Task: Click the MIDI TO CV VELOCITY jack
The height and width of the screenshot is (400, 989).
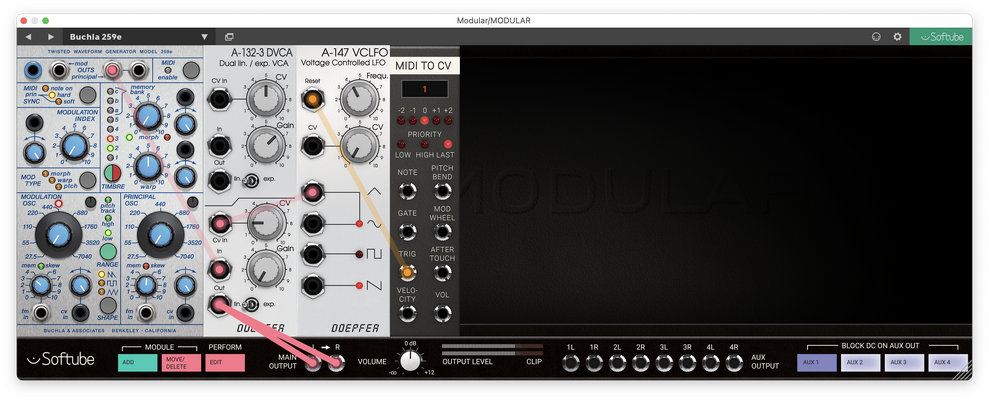Action: point(407,312)
